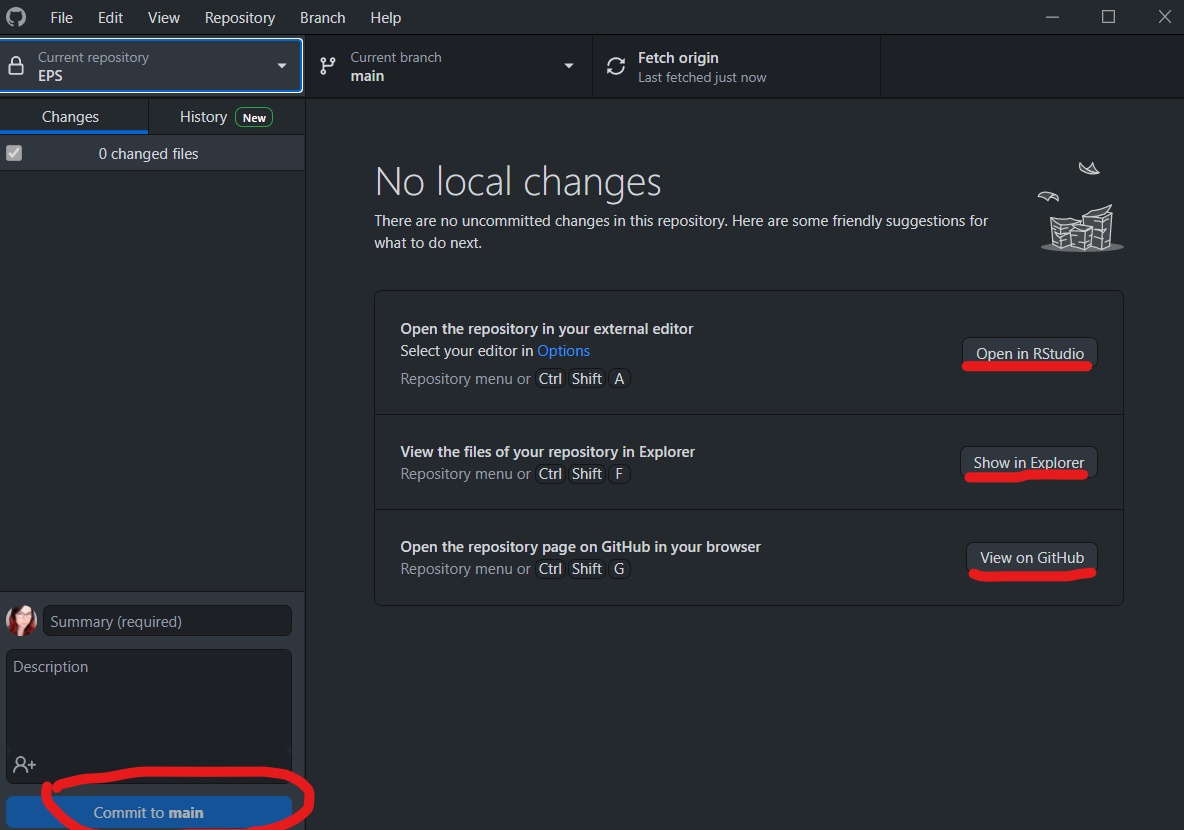This screenshot has height=830, width=1184.
Task: Click View on GitHub button
Action: (1031, 557)
